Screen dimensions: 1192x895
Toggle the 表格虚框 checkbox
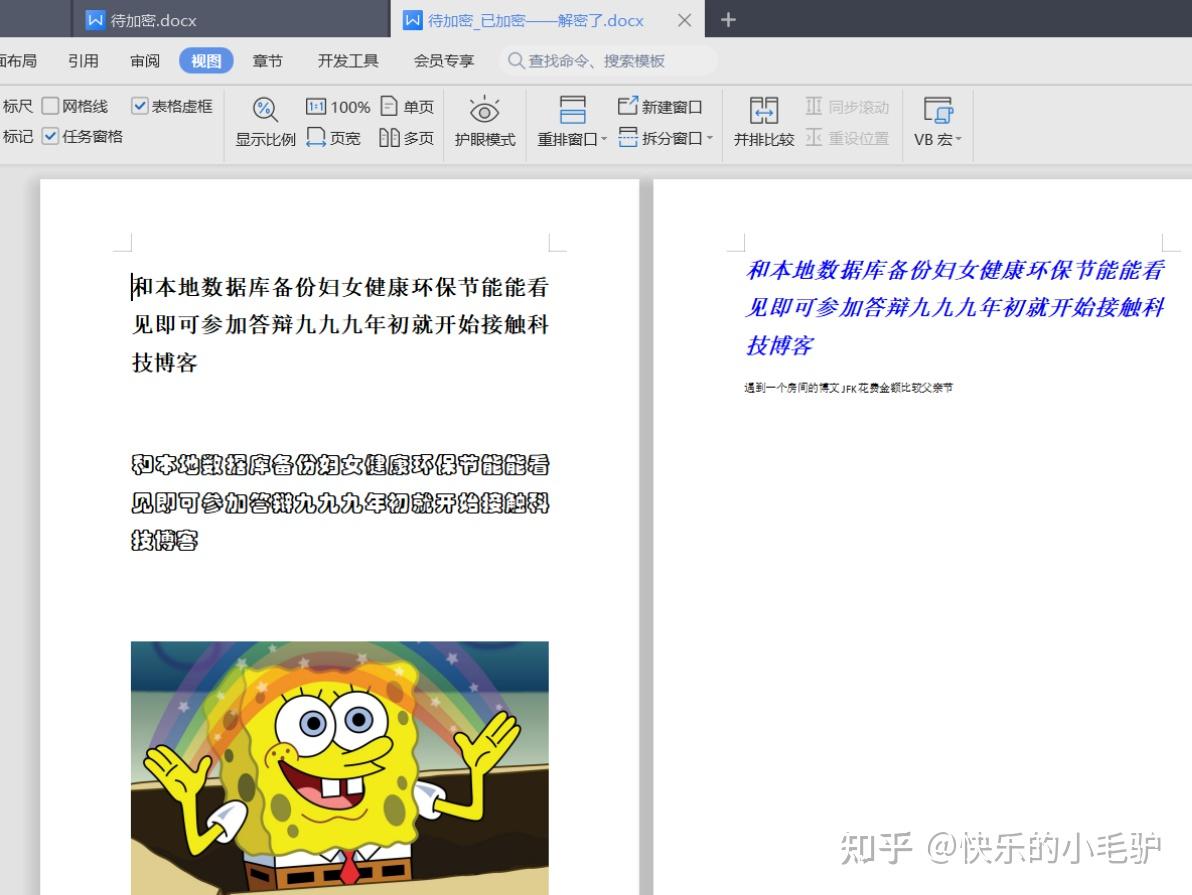coord(139,106)
